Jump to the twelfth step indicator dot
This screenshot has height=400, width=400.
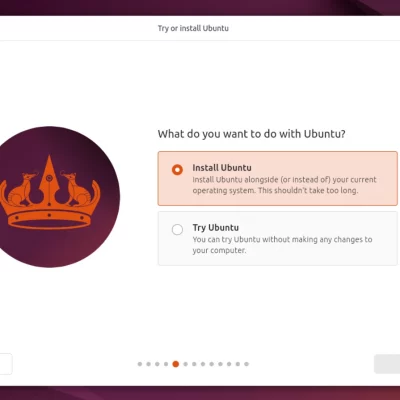[238, 364]
